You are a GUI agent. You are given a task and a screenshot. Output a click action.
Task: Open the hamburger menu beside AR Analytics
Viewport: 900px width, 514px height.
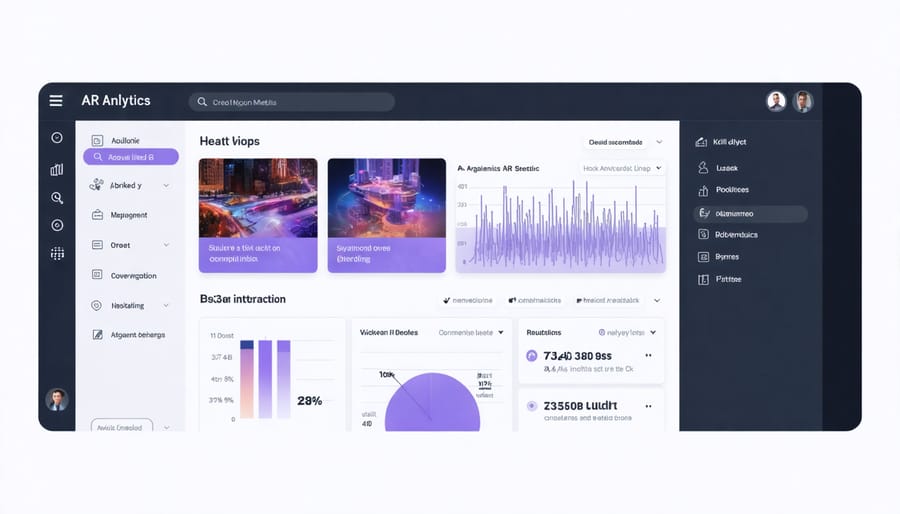[x=56, y=101]
